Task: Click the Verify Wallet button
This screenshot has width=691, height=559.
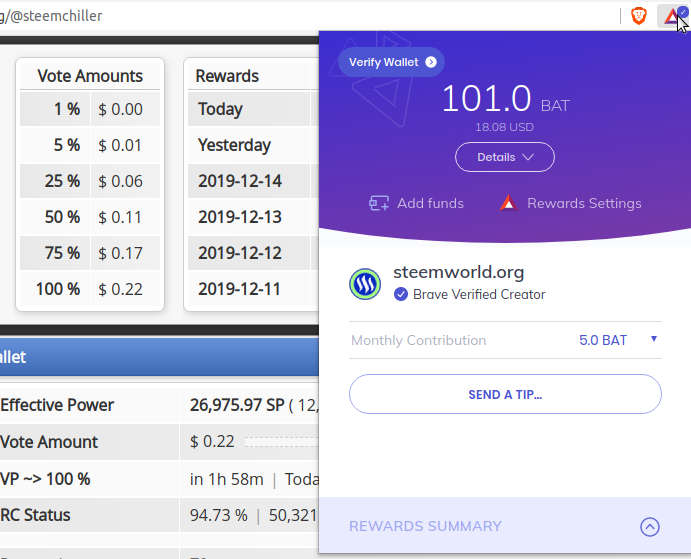Action: (391, 62)
